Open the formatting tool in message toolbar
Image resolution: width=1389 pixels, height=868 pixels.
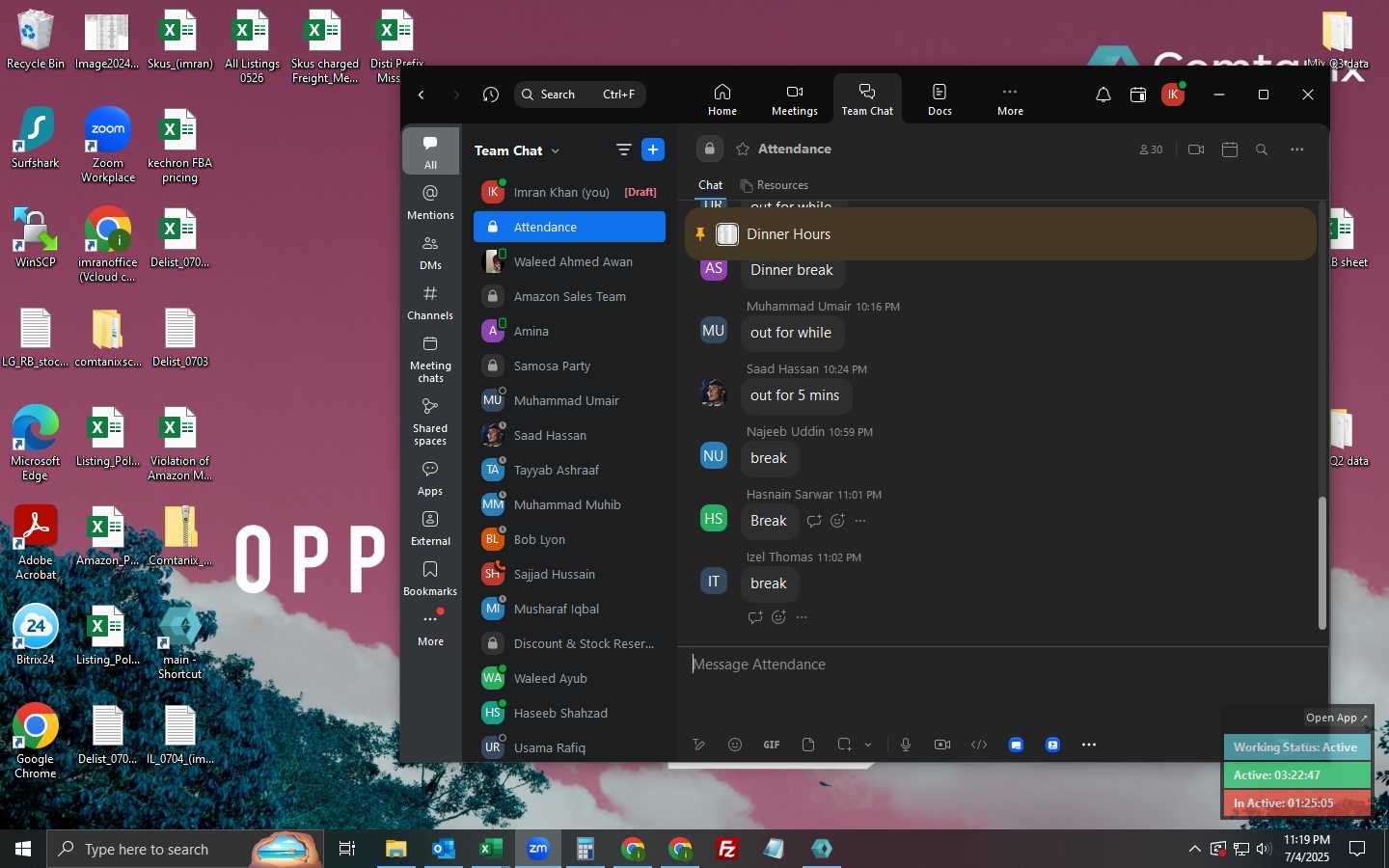coord(699,745)
